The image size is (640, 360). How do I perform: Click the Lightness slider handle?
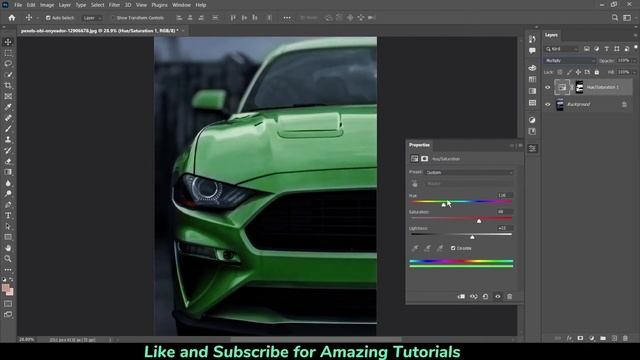click(x=473, y=237)
